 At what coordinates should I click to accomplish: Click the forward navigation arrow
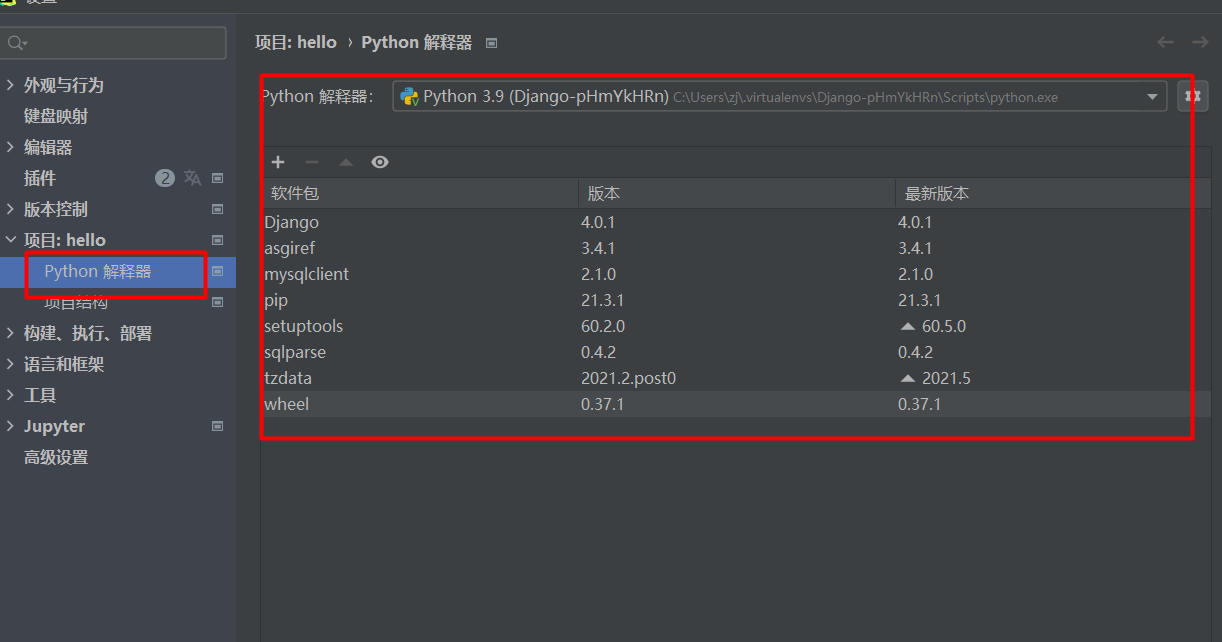point(1200,42)
